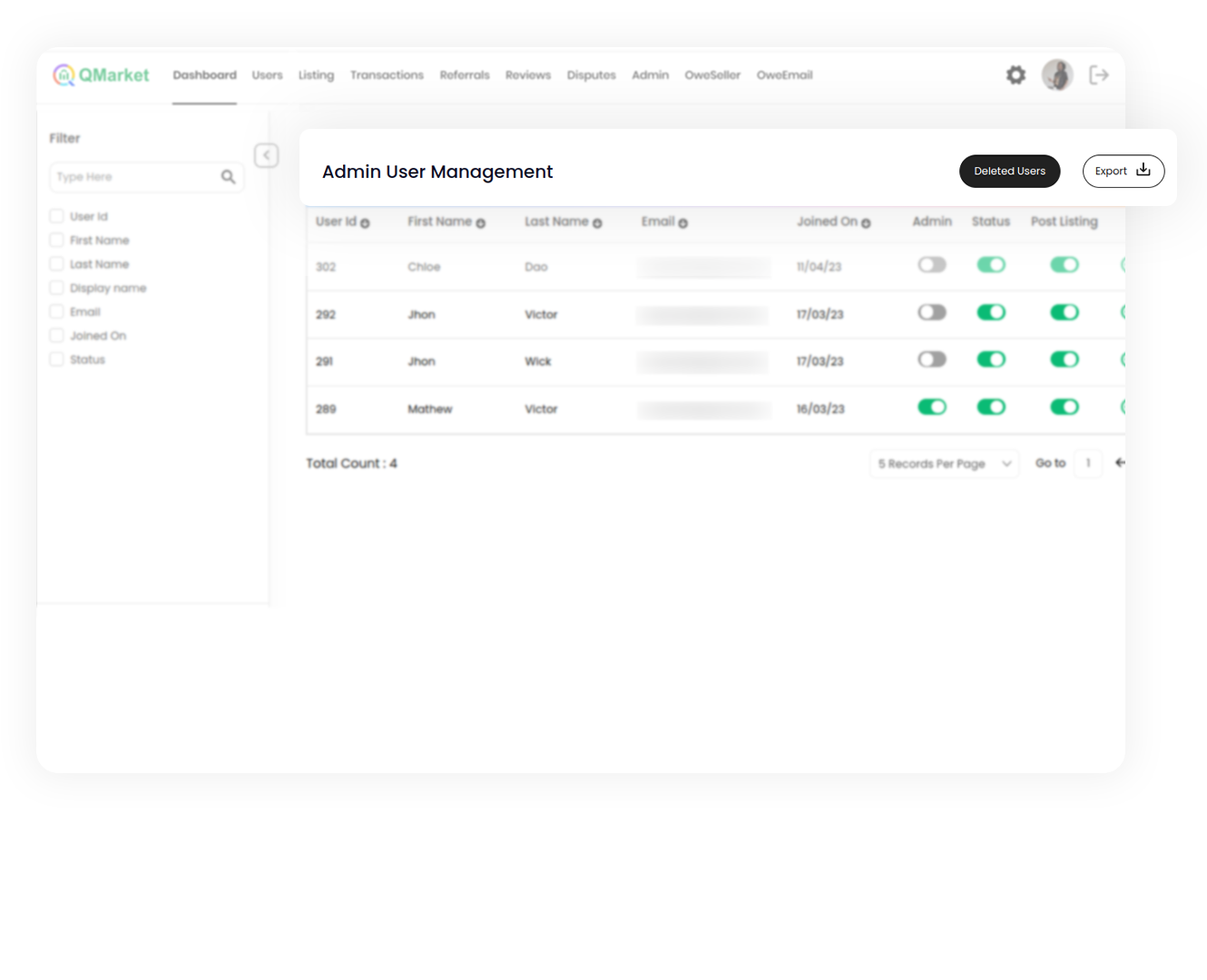Focus the Type Here filter search box
The image size is (1207, 980).
point(134,177)
